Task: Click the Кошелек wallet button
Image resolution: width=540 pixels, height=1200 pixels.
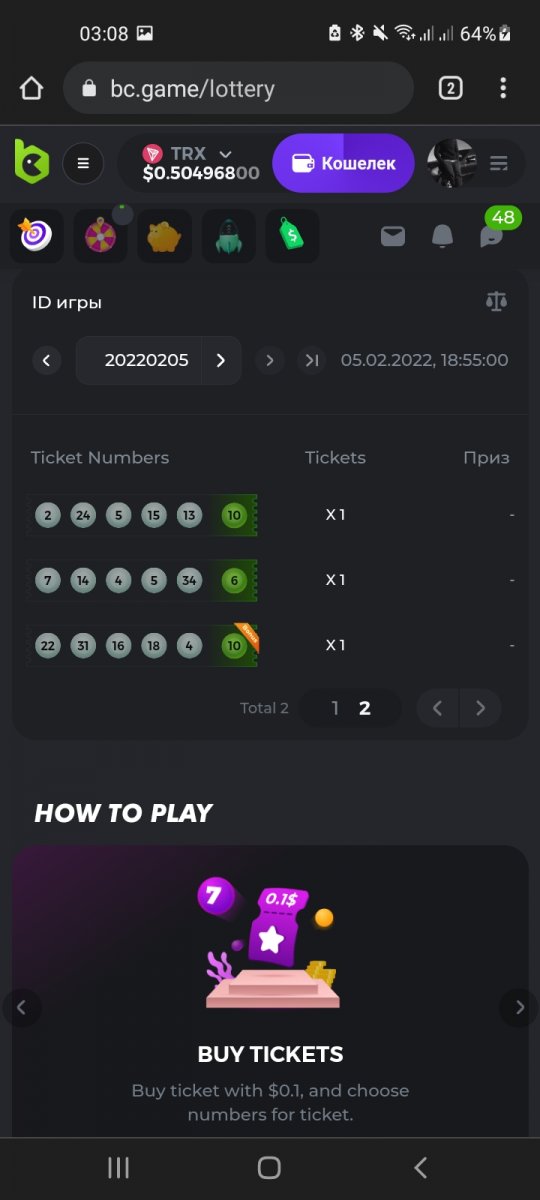Action: click(x=343, y=163)
